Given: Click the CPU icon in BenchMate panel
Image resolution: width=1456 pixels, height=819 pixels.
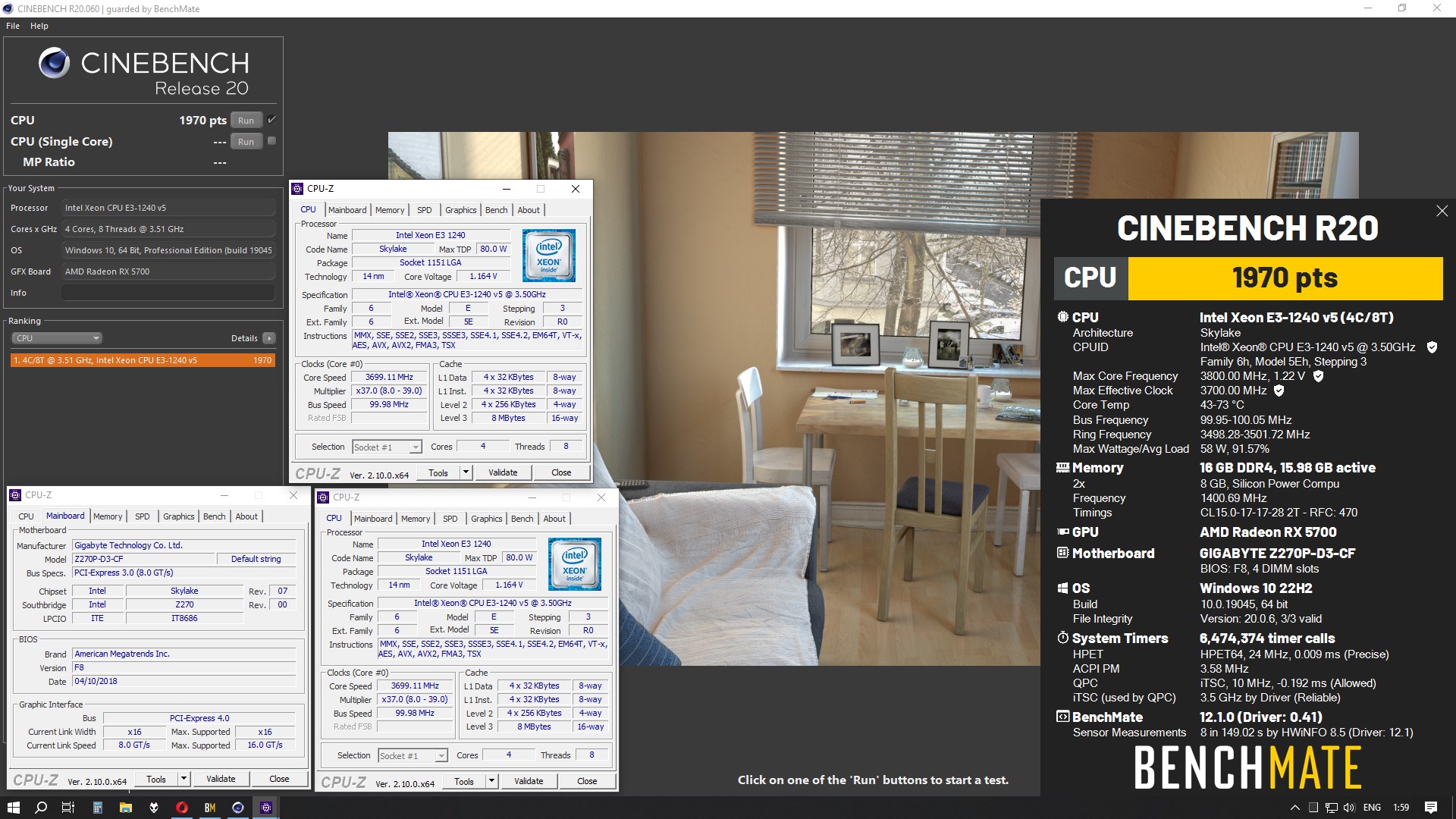Looking at the screenshot, I should click(x=1062, y=317).
